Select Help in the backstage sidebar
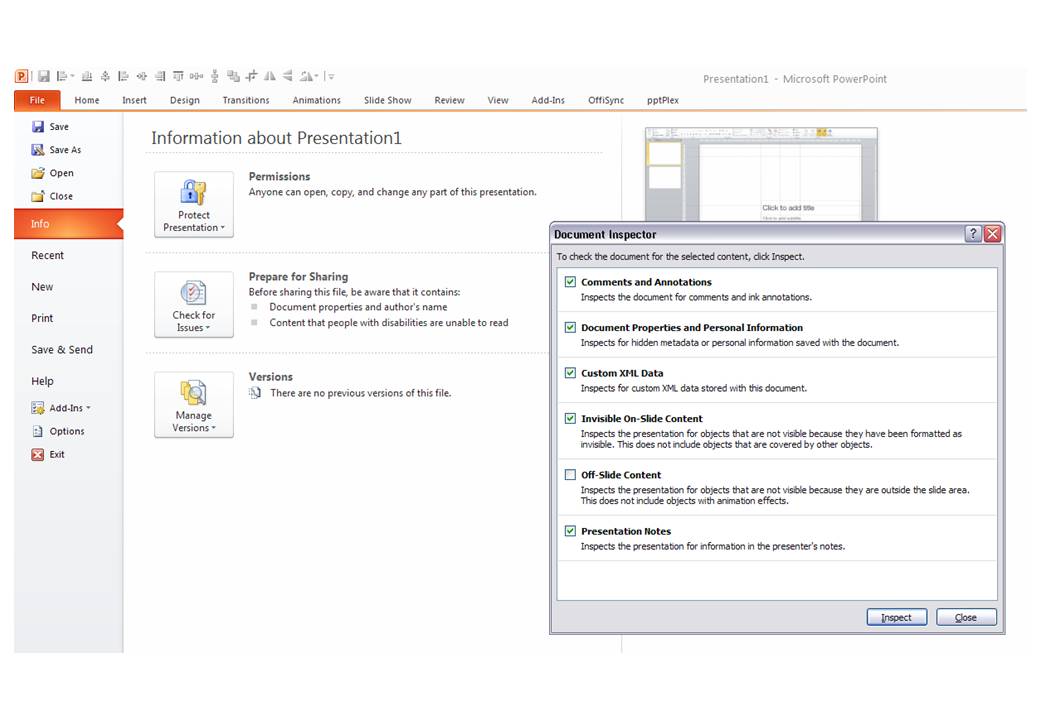This screenshot has height=720, width=1040. (x=42, y=381)
